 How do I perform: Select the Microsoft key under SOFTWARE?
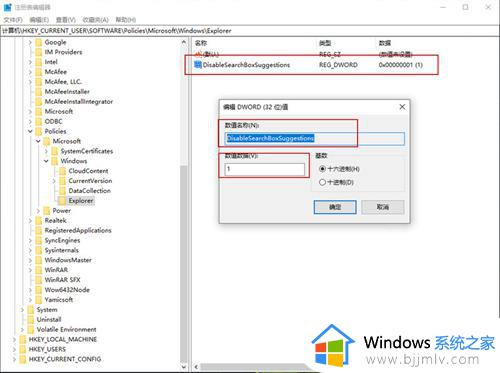pos(59,111)
